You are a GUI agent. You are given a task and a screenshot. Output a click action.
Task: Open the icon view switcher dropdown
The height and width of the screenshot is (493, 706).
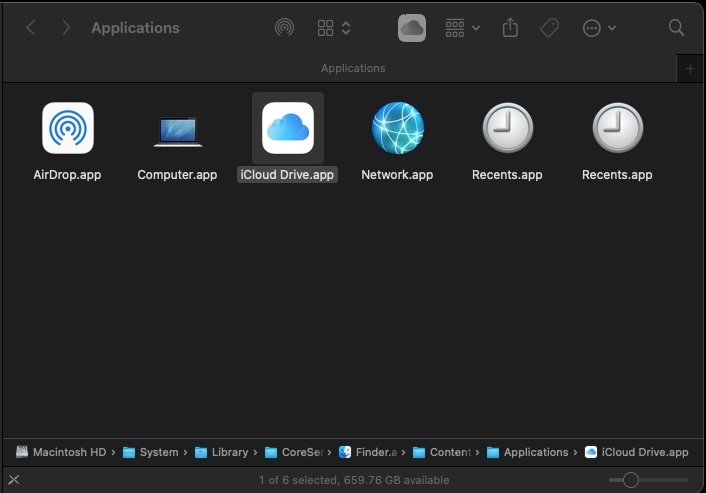pyautogui.click(x=334, y=28)
